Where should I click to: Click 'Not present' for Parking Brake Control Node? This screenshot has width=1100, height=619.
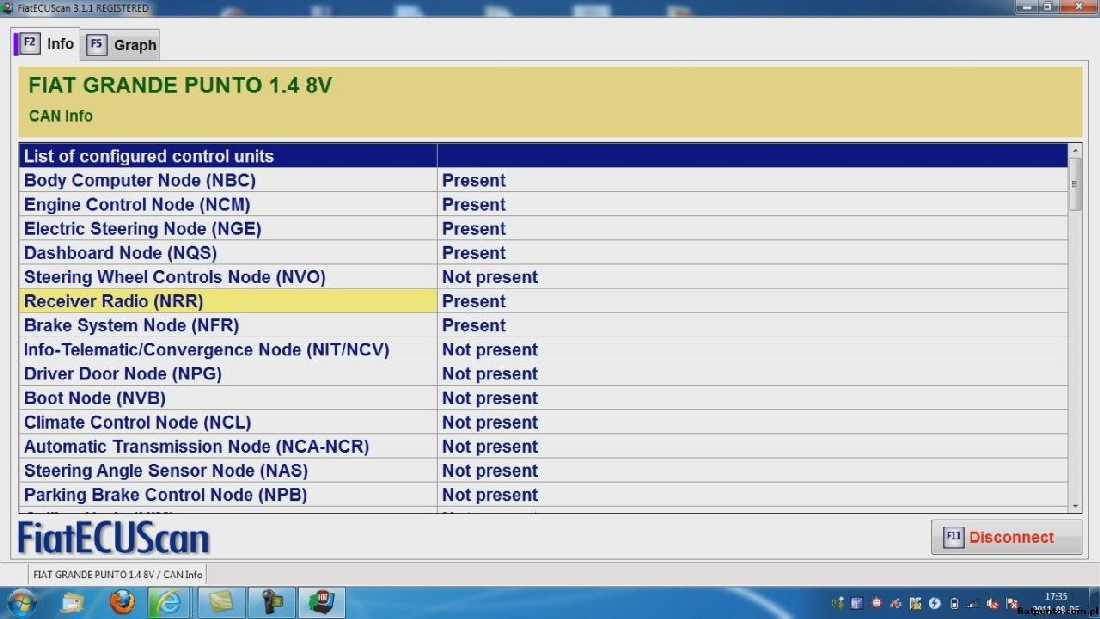pos(490,495)
